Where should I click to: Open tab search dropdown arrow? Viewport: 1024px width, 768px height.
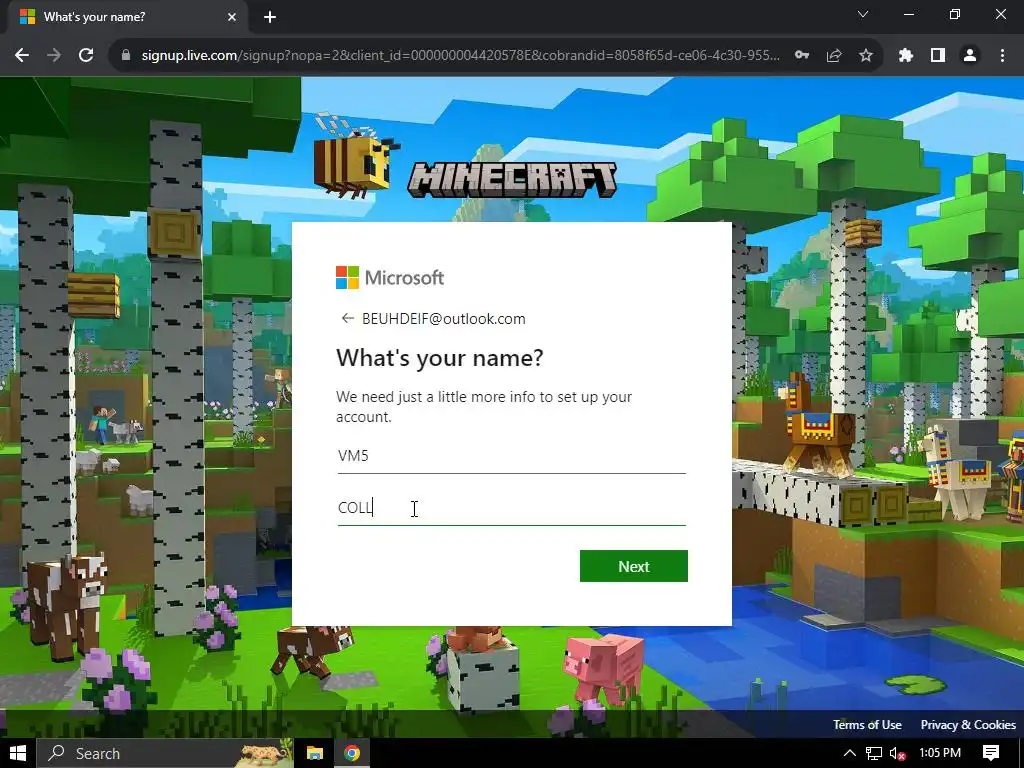863,14
